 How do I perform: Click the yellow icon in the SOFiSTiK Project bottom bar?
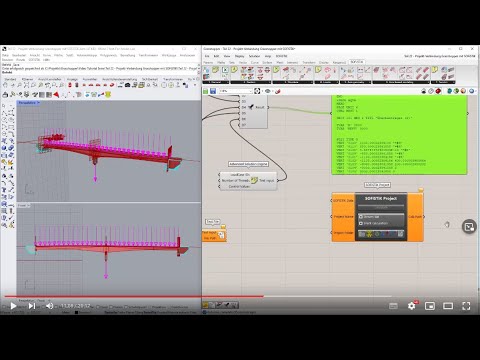369,234
